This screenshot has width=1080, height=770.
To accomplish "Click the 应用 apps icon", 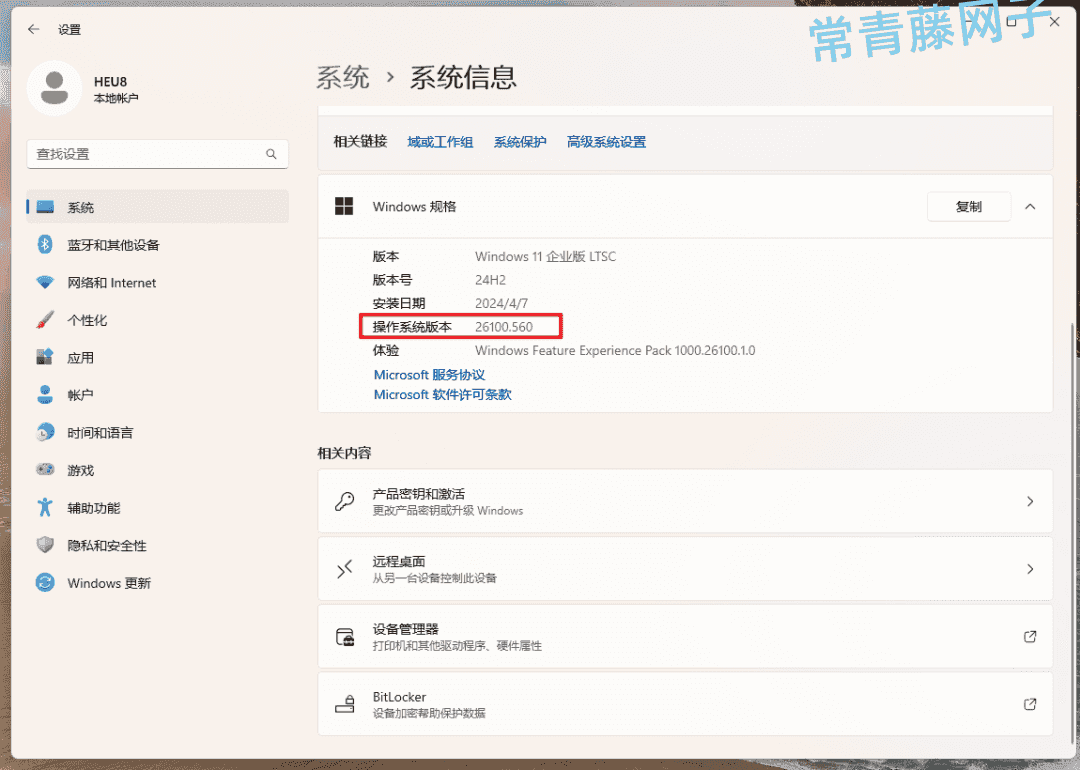I will pyautogui.click(x=45, y=357).
